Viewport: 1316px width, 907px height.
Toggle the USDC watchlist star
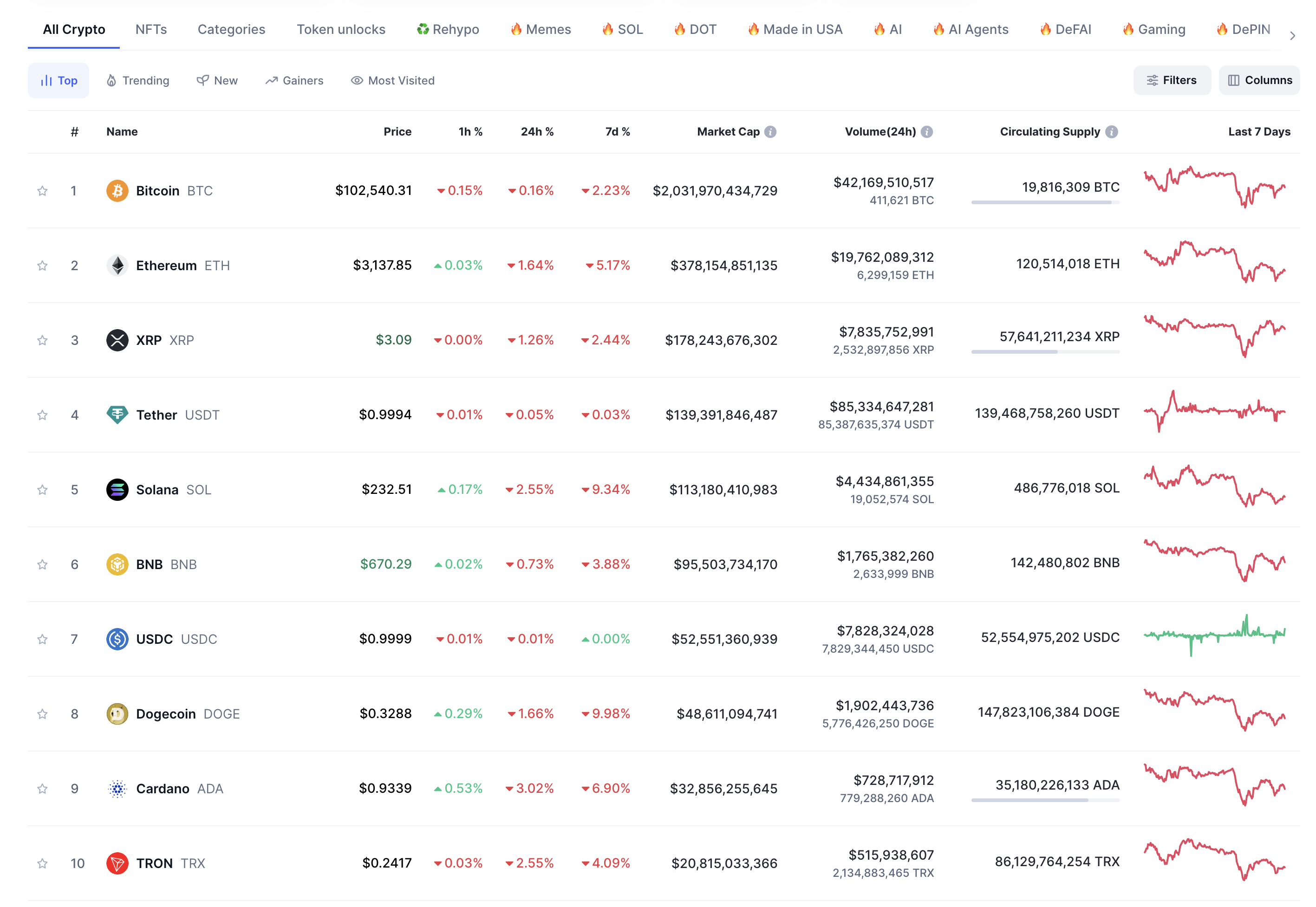tap(42, 639)
